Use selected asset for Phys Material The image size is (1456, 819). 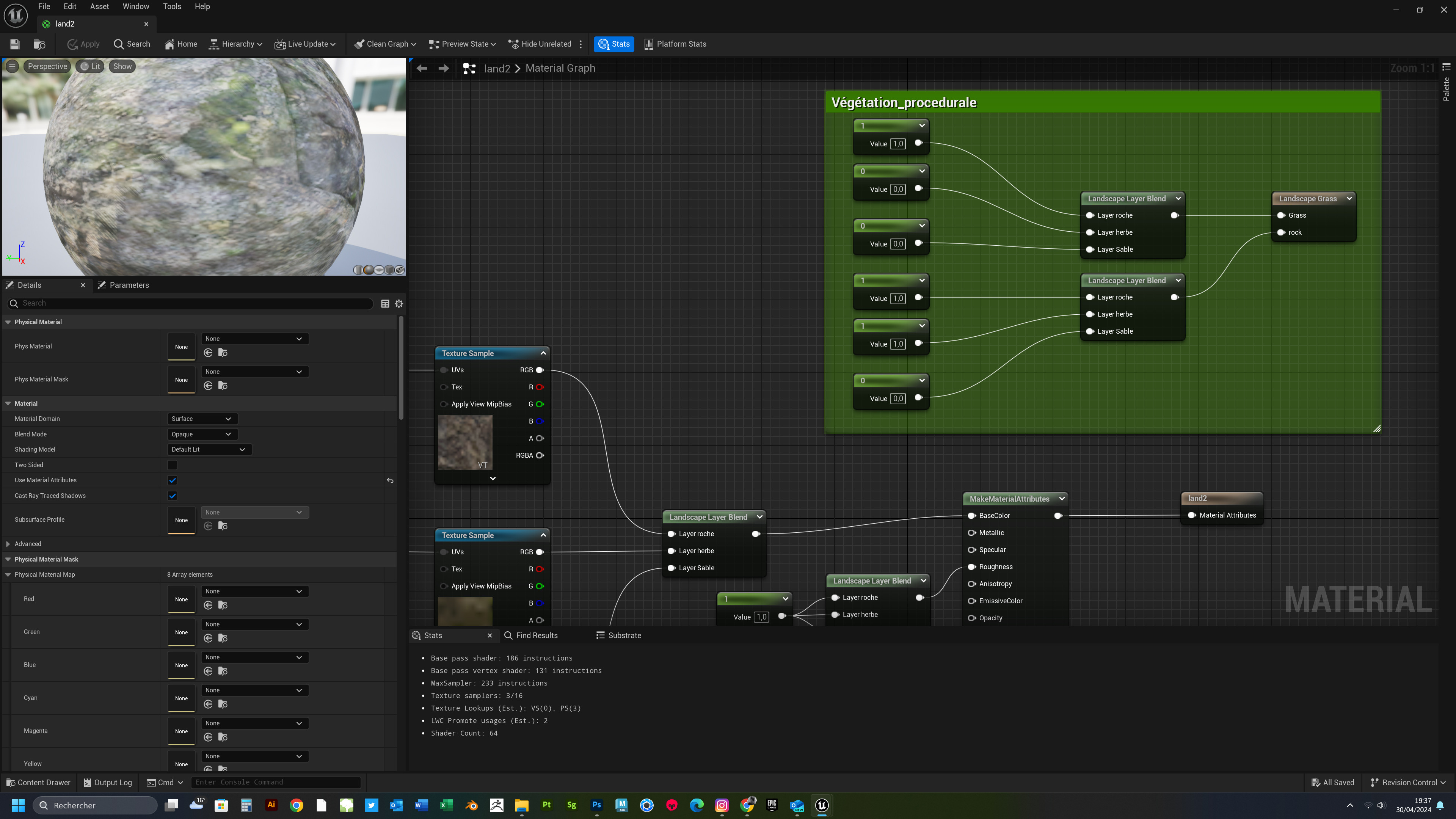208,353
